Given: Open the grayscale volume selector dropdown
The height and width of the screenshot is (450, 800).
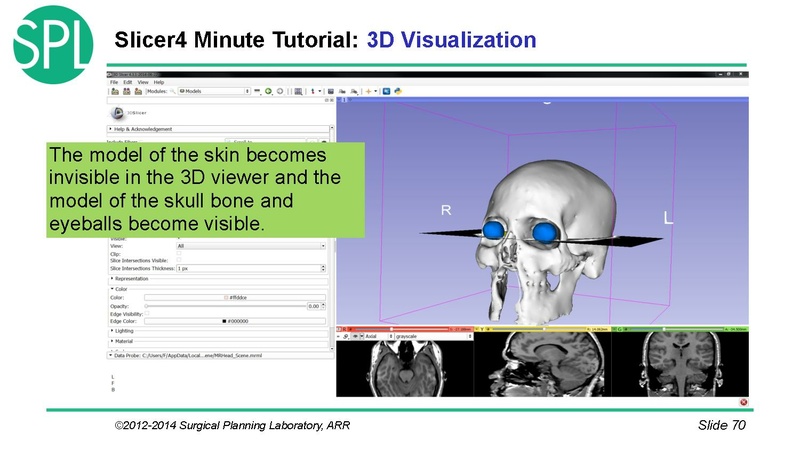Looking at the screenshot, I should (434, 337).
